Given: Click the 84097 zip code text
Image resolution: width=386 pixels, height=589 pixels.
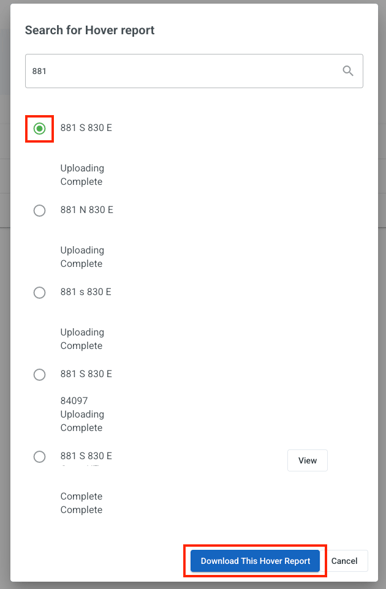Looking at the screenshot, I should (74, 400).
